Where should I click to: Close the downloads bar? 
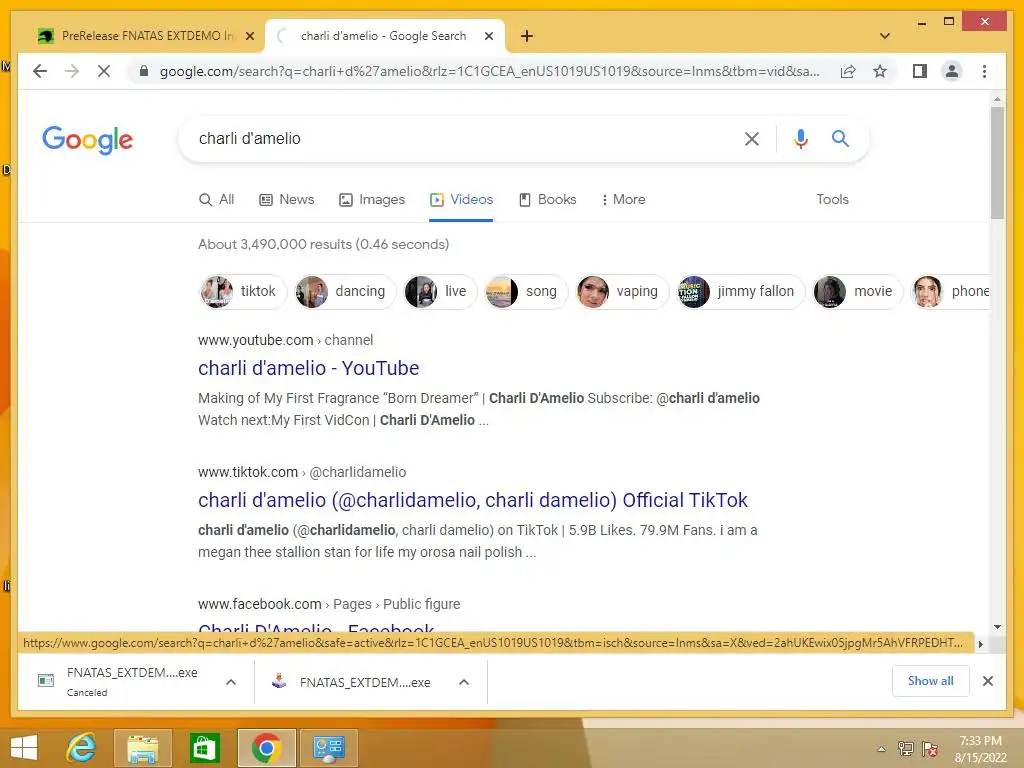(987, 681)
